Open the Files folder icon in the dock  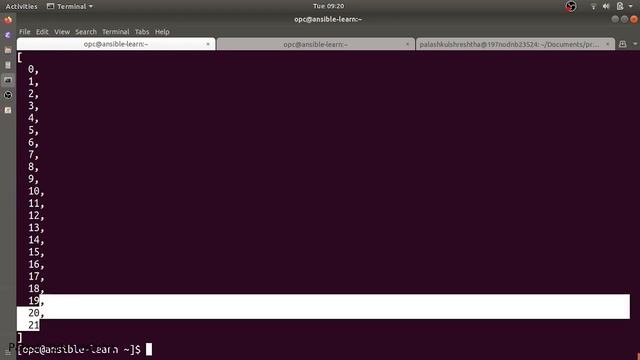8,50
